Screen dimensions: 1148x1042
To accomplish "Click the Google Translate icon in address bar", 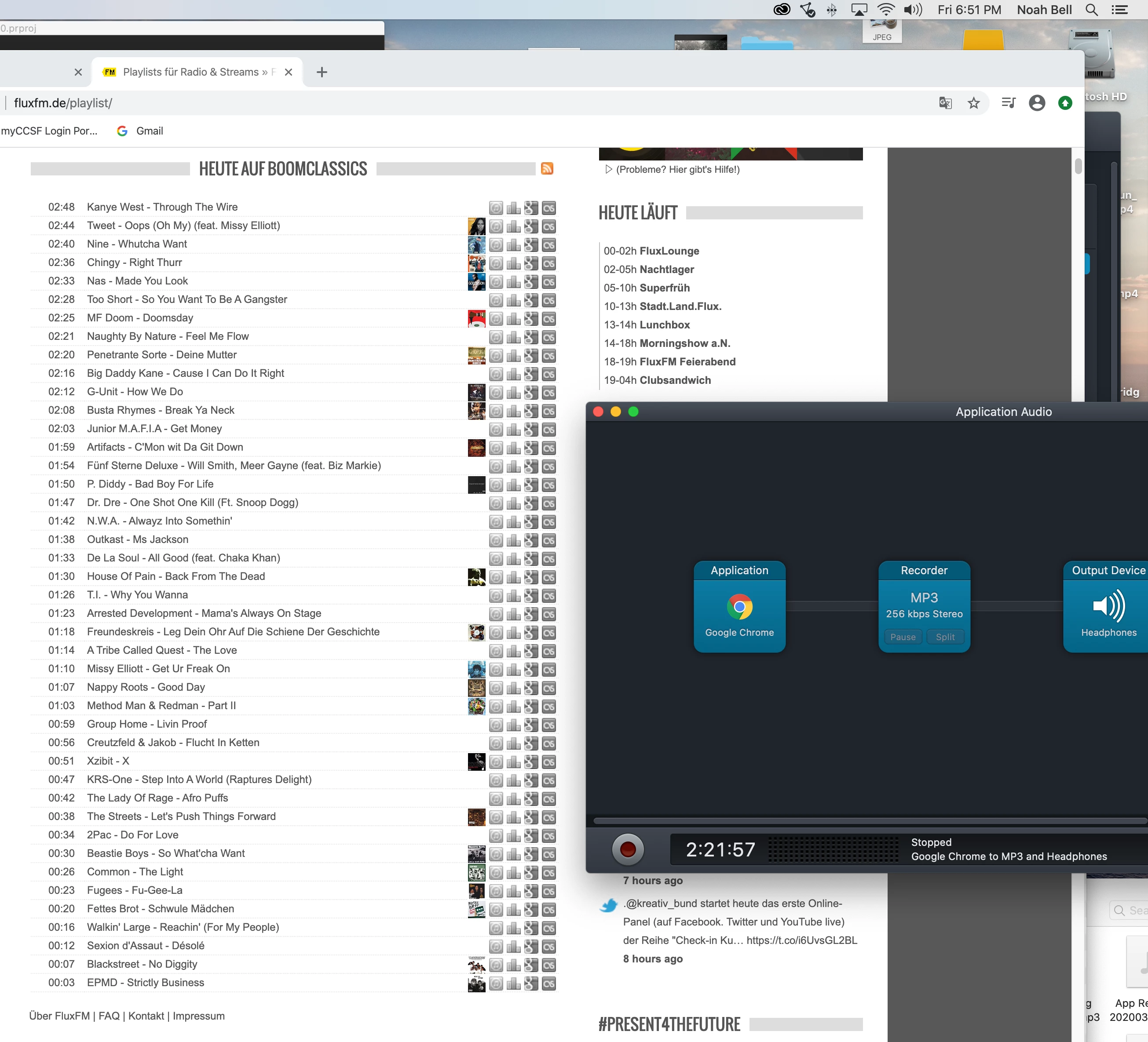I will [x=945, y=103].
